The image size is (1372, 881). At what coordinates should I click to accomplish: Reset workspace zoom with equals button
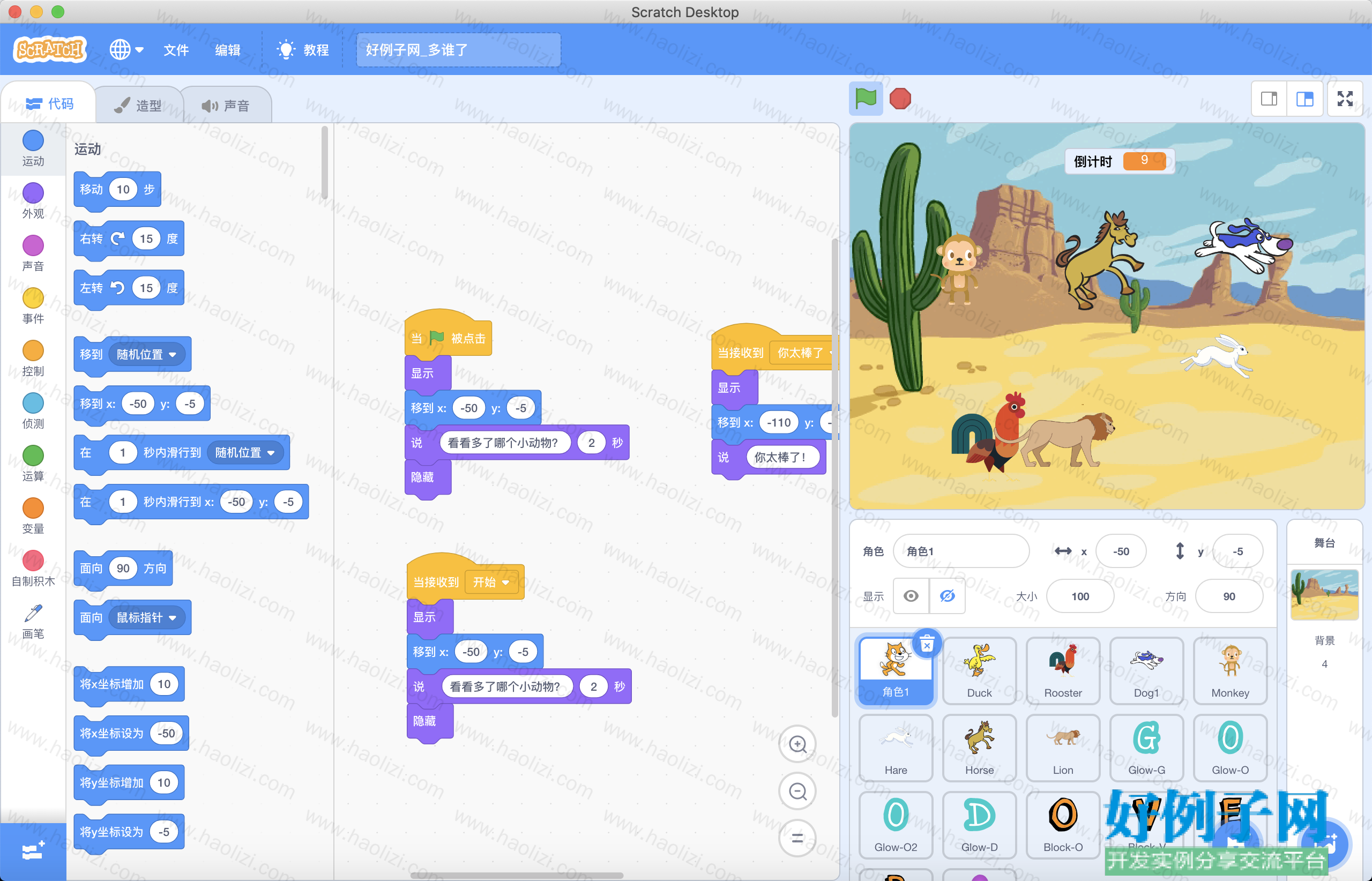(797, 839)
